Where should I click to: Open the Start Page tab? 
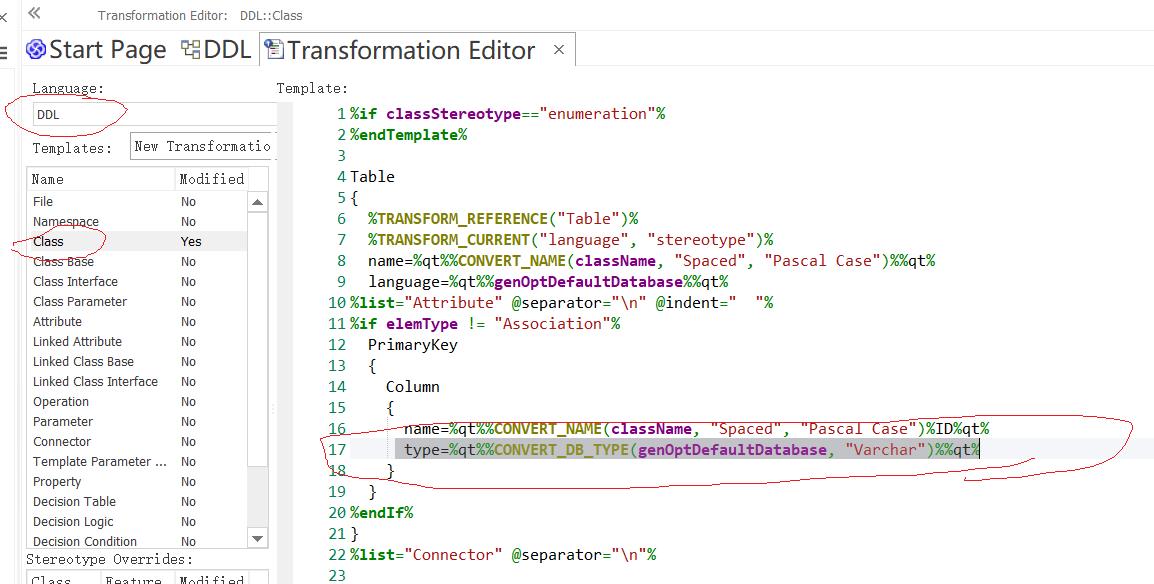(96, 50)
